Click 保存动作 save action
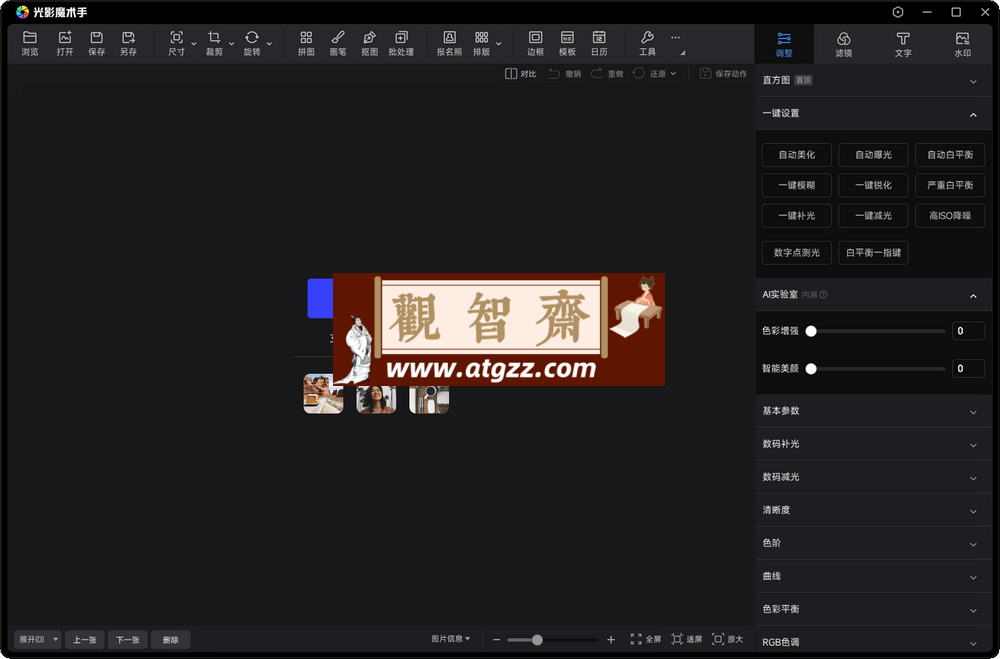This screenshot has width=1000, height=659. pos(723,74)
